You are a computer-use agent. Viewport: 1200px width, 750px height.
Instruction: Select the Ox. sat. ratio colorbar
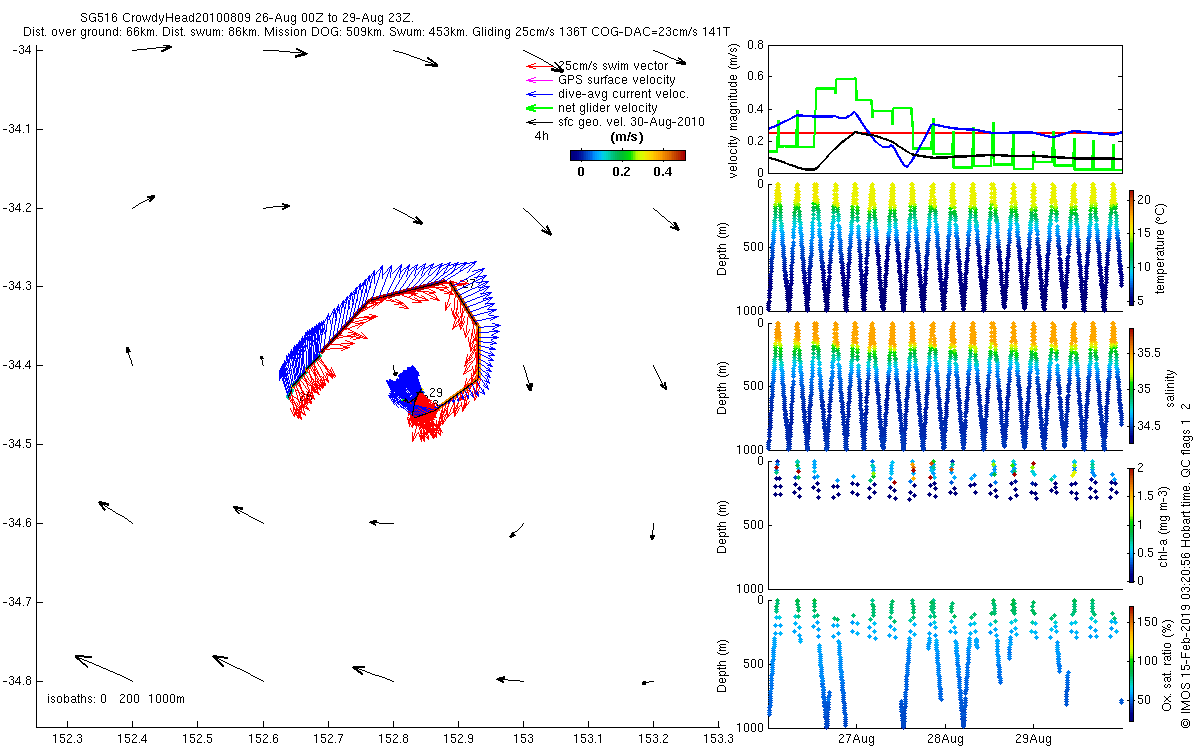click(1131, 662)
